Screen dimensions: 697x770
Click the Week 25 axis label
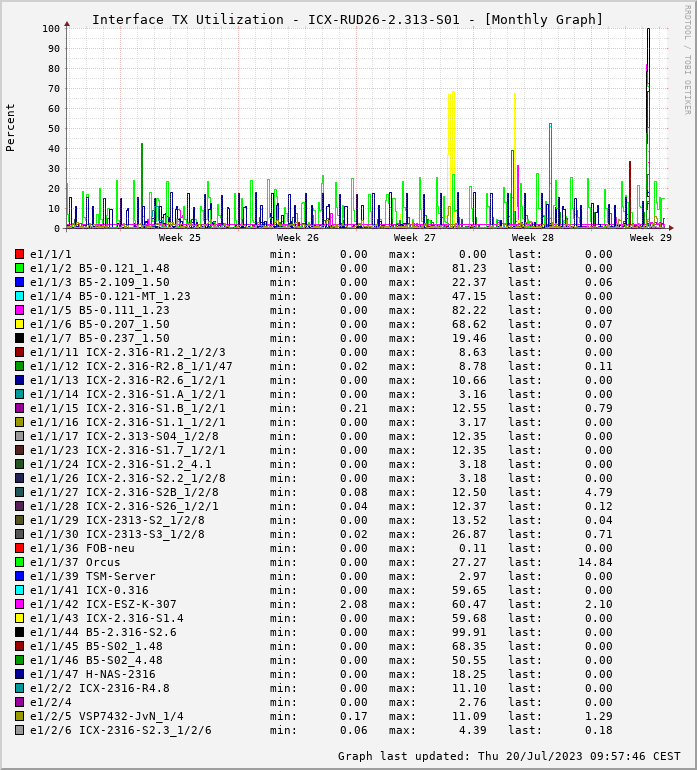click(x=179, y=238)
